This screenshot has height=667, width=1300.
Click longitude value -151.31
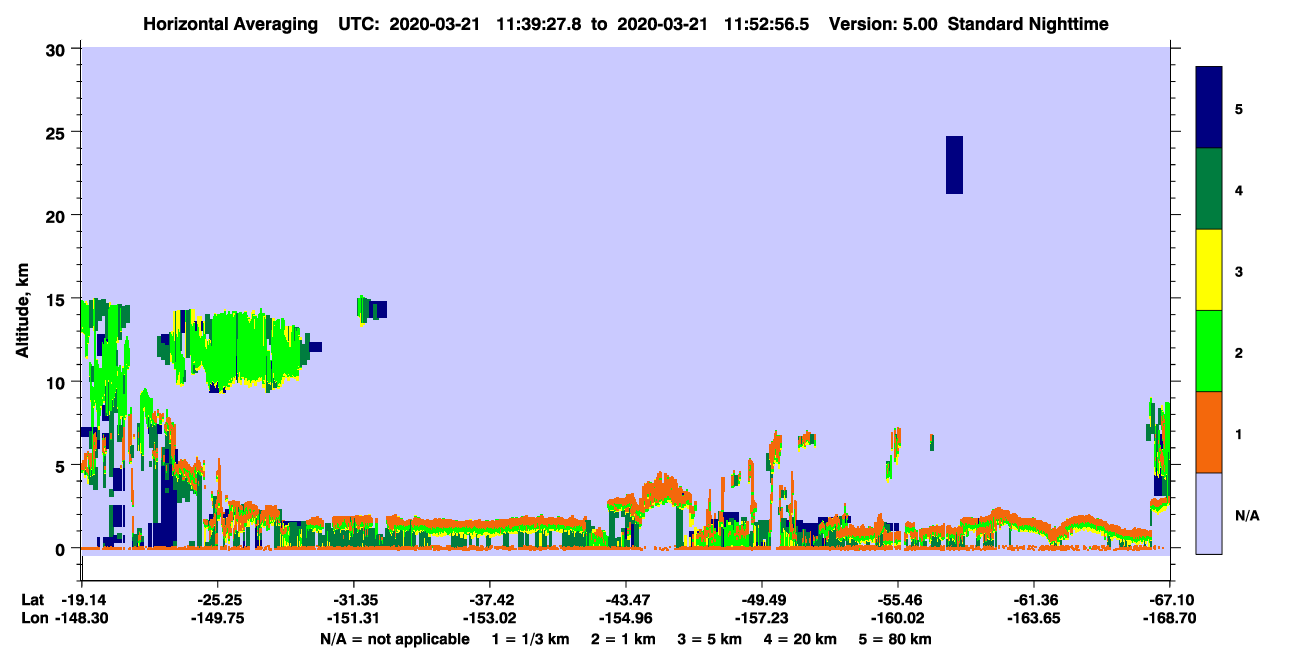354,618
